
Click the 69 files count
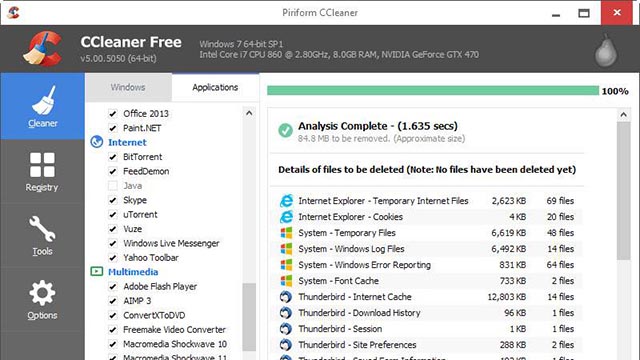[560, 201]
